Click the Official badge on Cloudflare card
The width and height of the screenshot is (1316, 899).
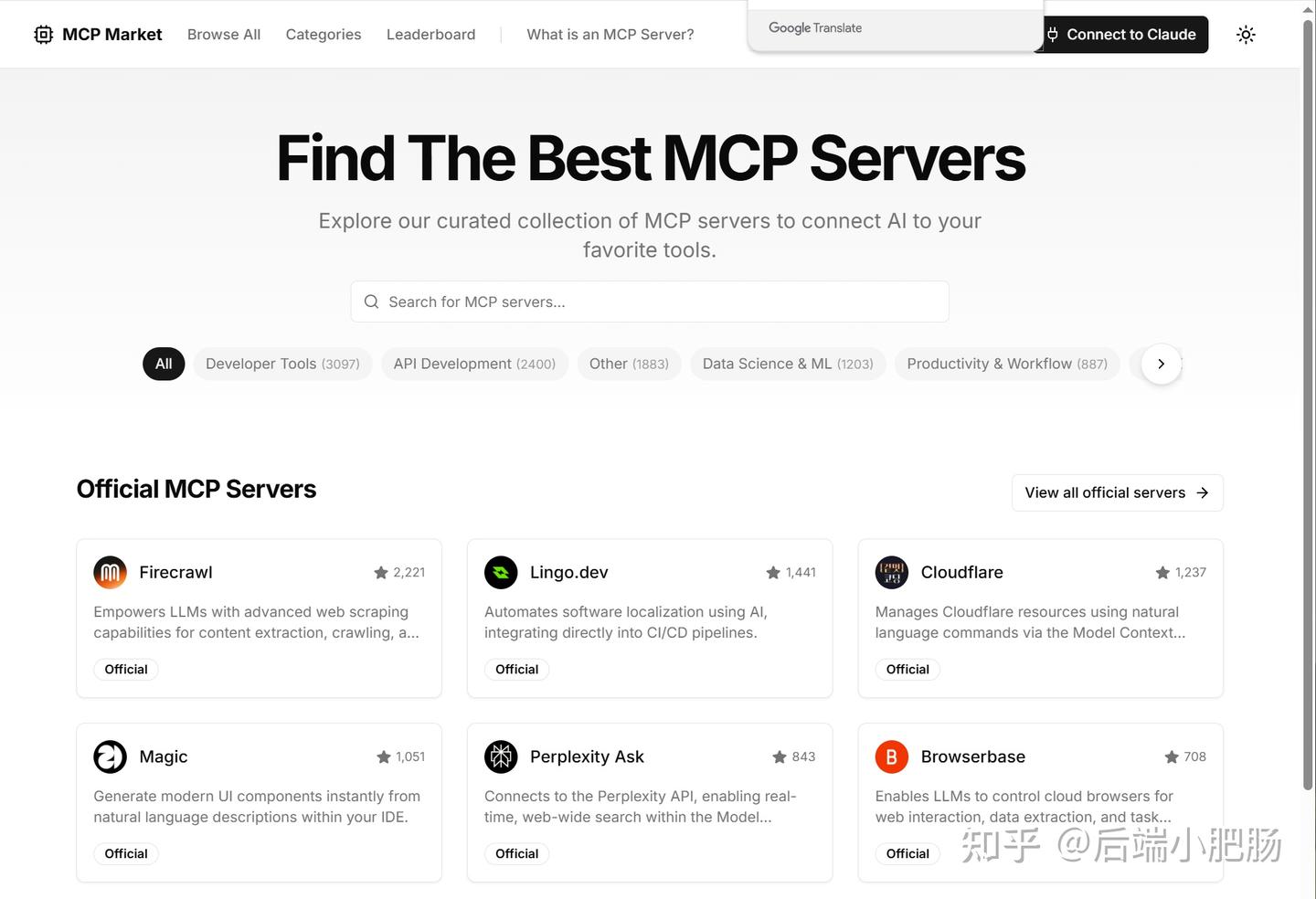907,670
